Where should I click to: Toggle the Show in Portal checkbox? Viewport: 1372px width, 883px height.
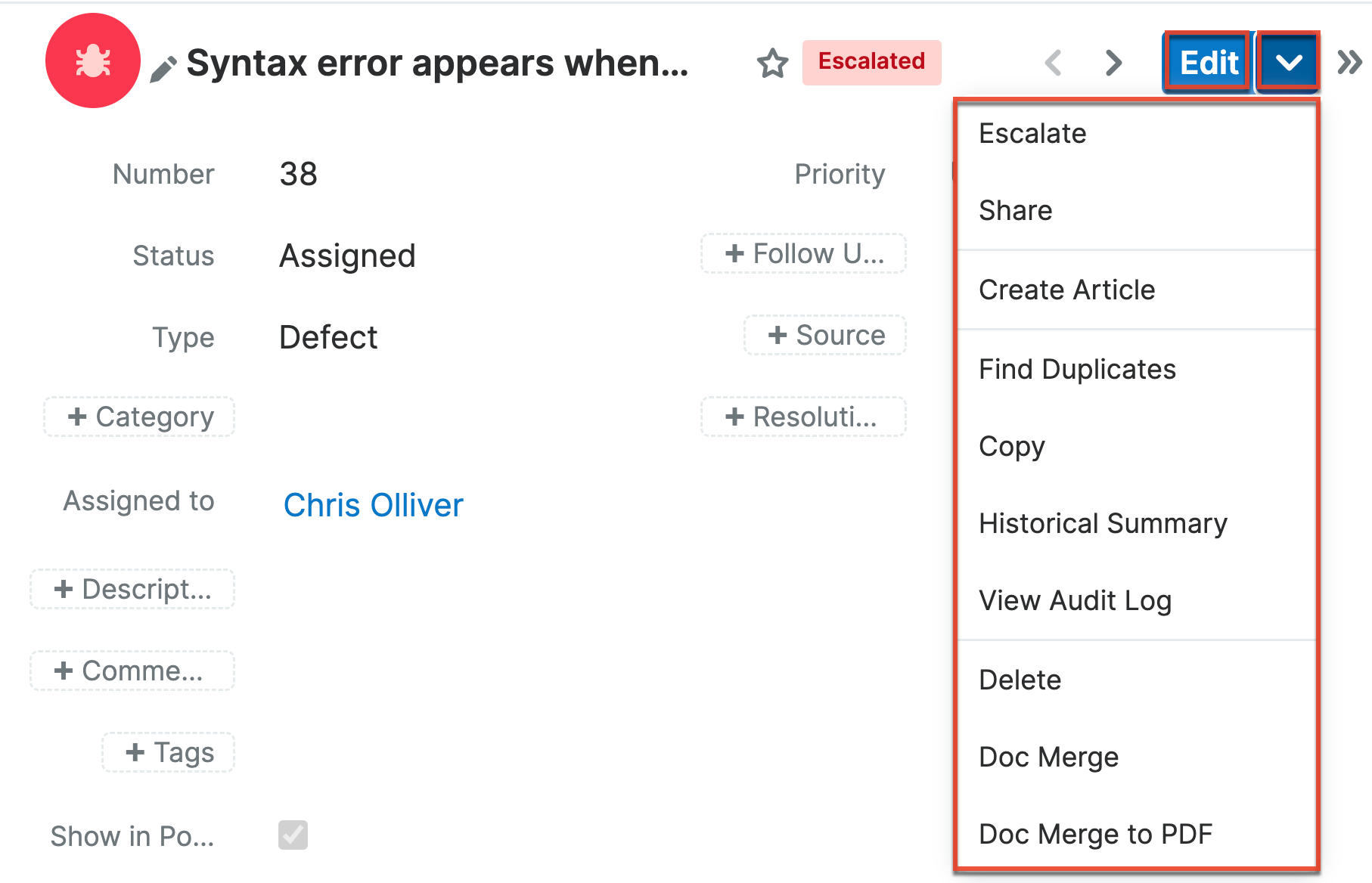click(293, 835)
